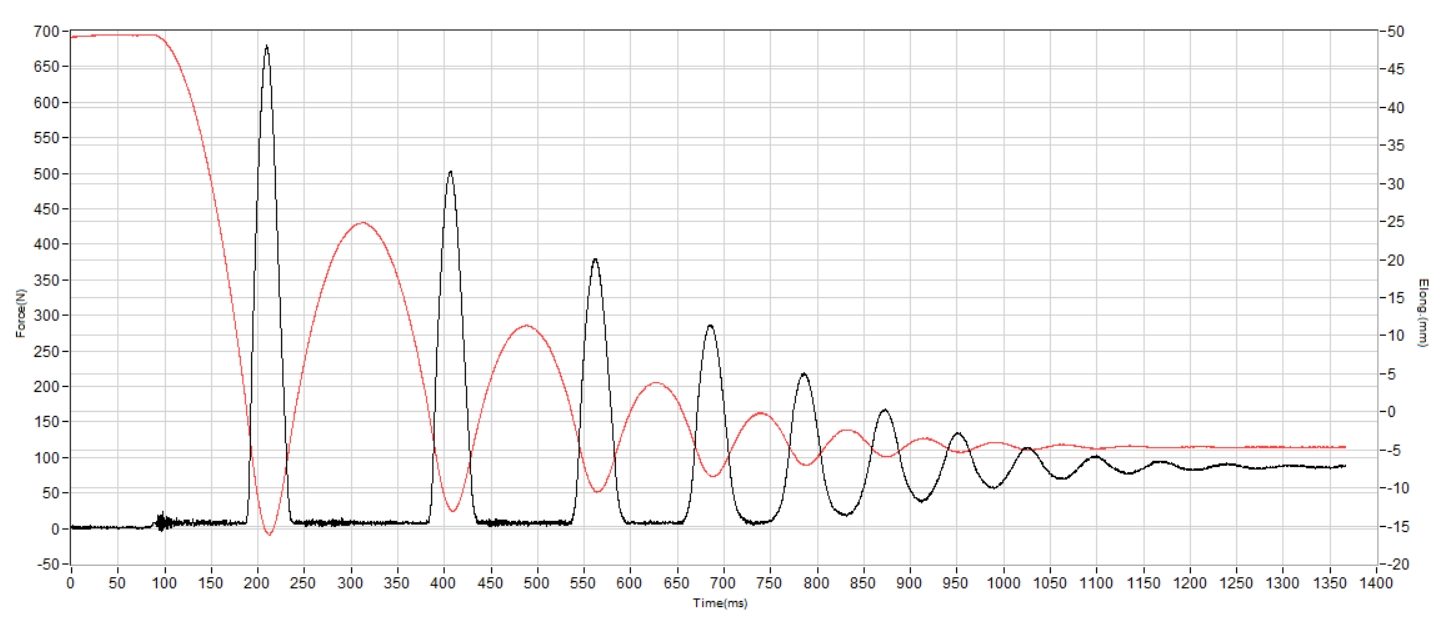Image resolution: width=1443 pixels, height=625 pixels.
Task: Click the third black force peak near 380 N
Action: (595, 260)
